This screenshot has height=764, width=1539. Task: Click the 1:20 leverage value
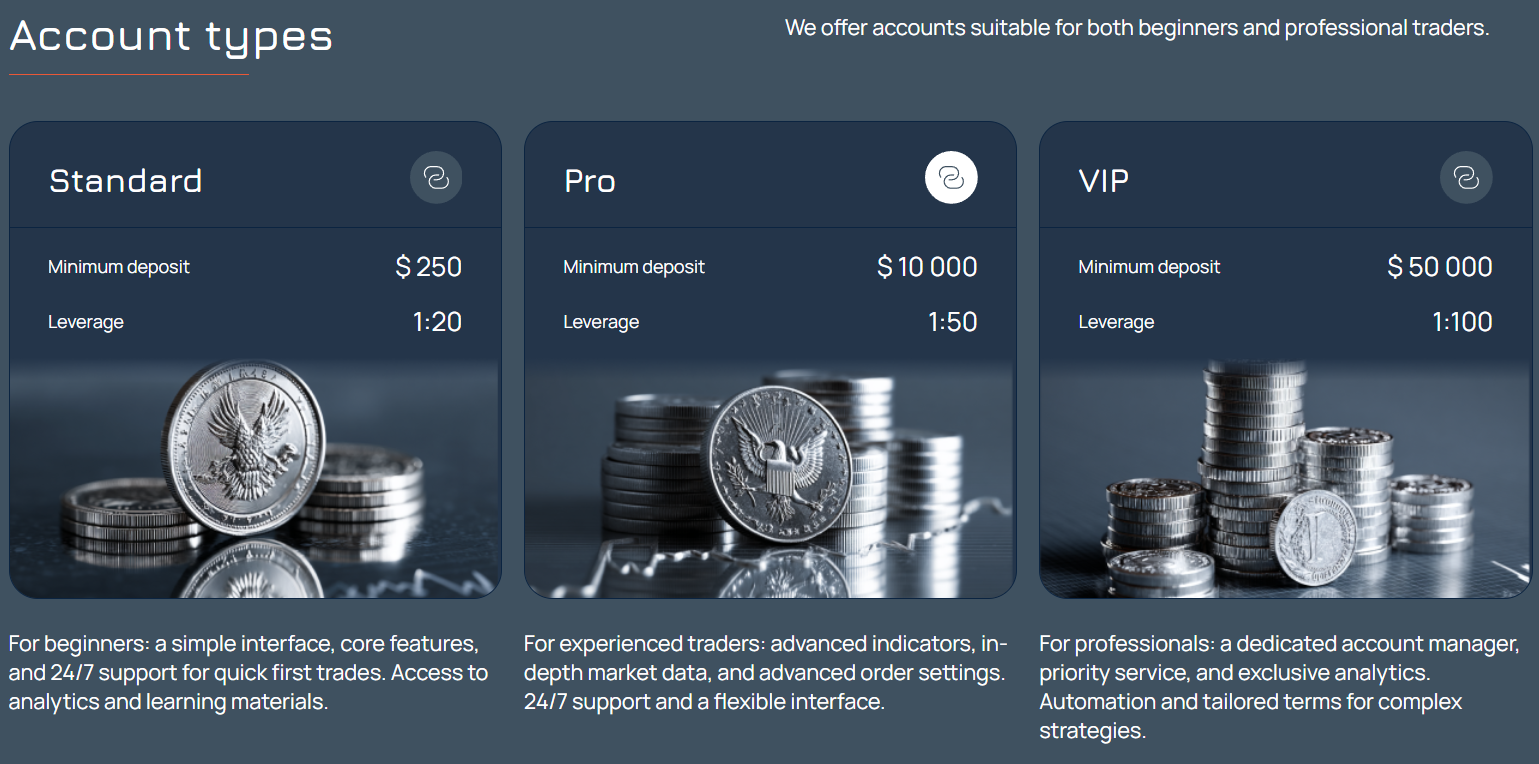click(437, 322)
